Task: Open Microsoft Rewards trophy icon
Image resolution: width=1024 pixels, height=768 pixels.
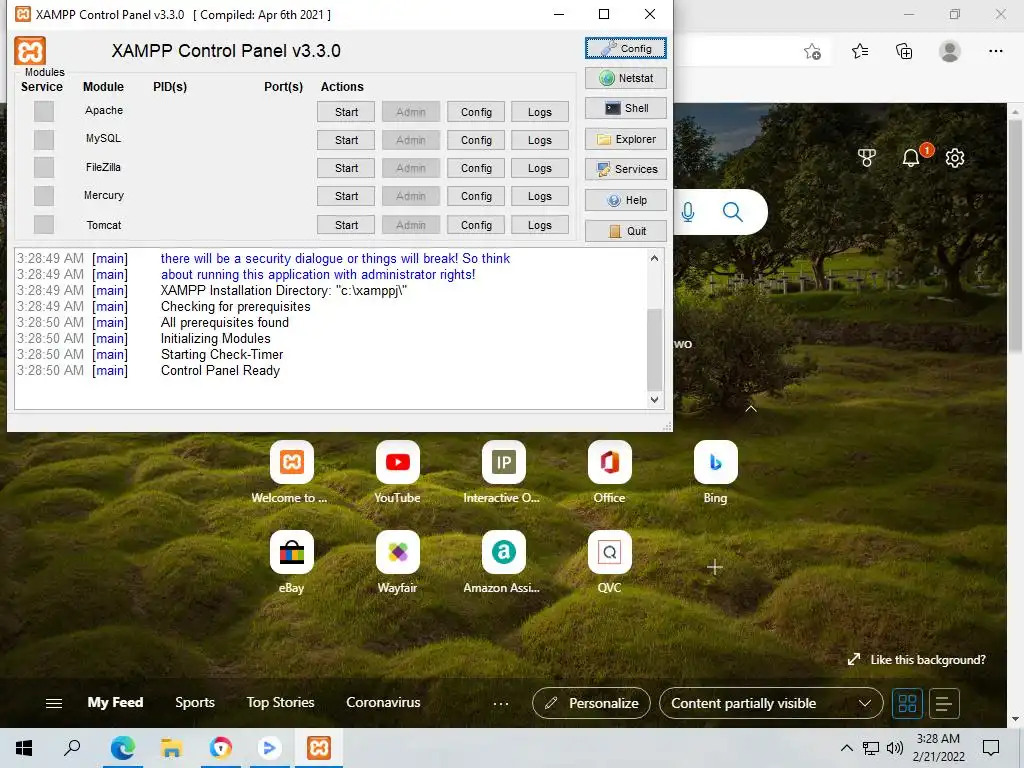Action: pos(867,157)
